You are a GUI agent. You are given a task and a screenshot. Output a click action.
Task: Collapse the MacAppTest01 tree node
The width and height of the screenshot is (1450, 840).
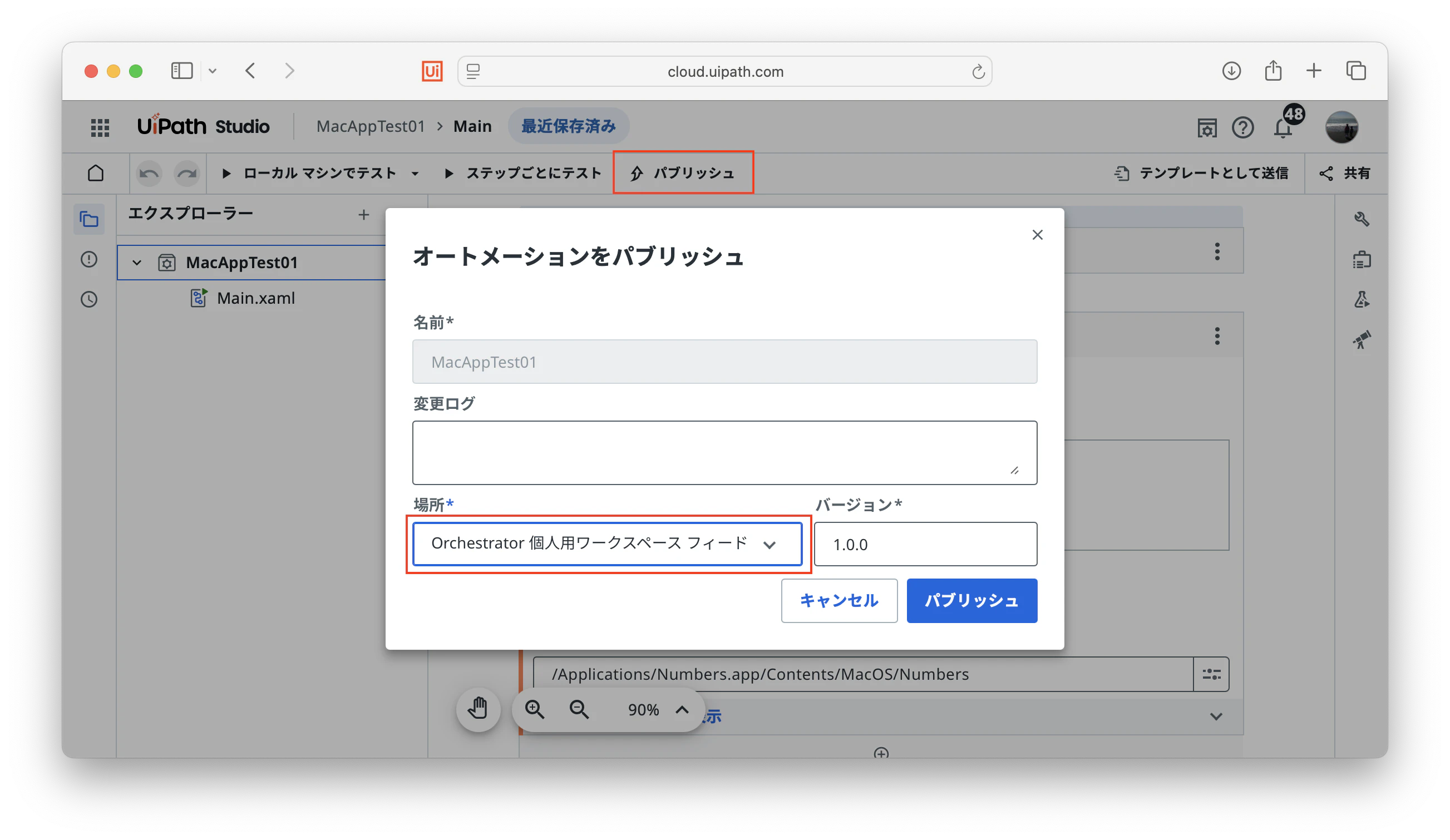pos(137,263)
